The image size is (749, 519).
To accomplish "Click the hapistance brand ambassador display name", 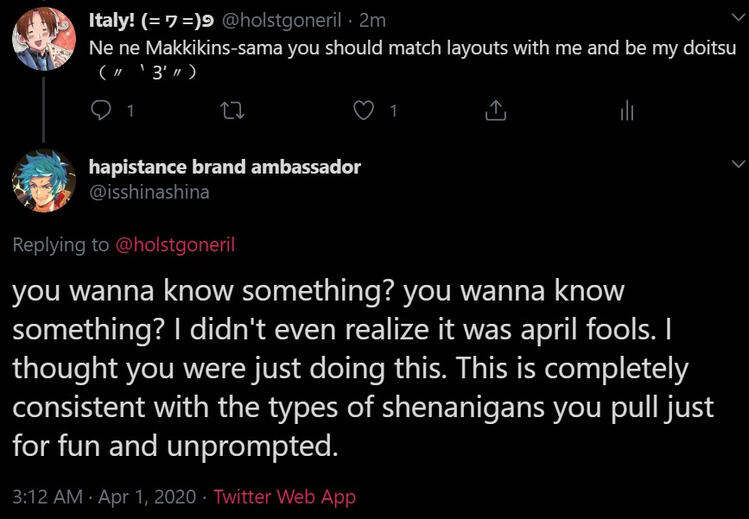I will coord(225,167).
